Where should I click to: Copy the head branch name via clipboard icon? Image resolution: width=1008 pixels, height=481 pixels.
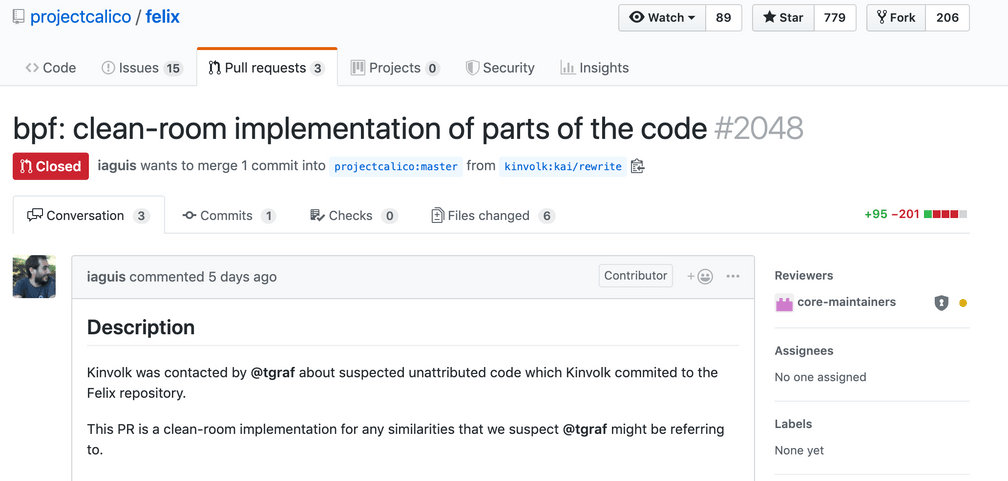click(638, 167)
